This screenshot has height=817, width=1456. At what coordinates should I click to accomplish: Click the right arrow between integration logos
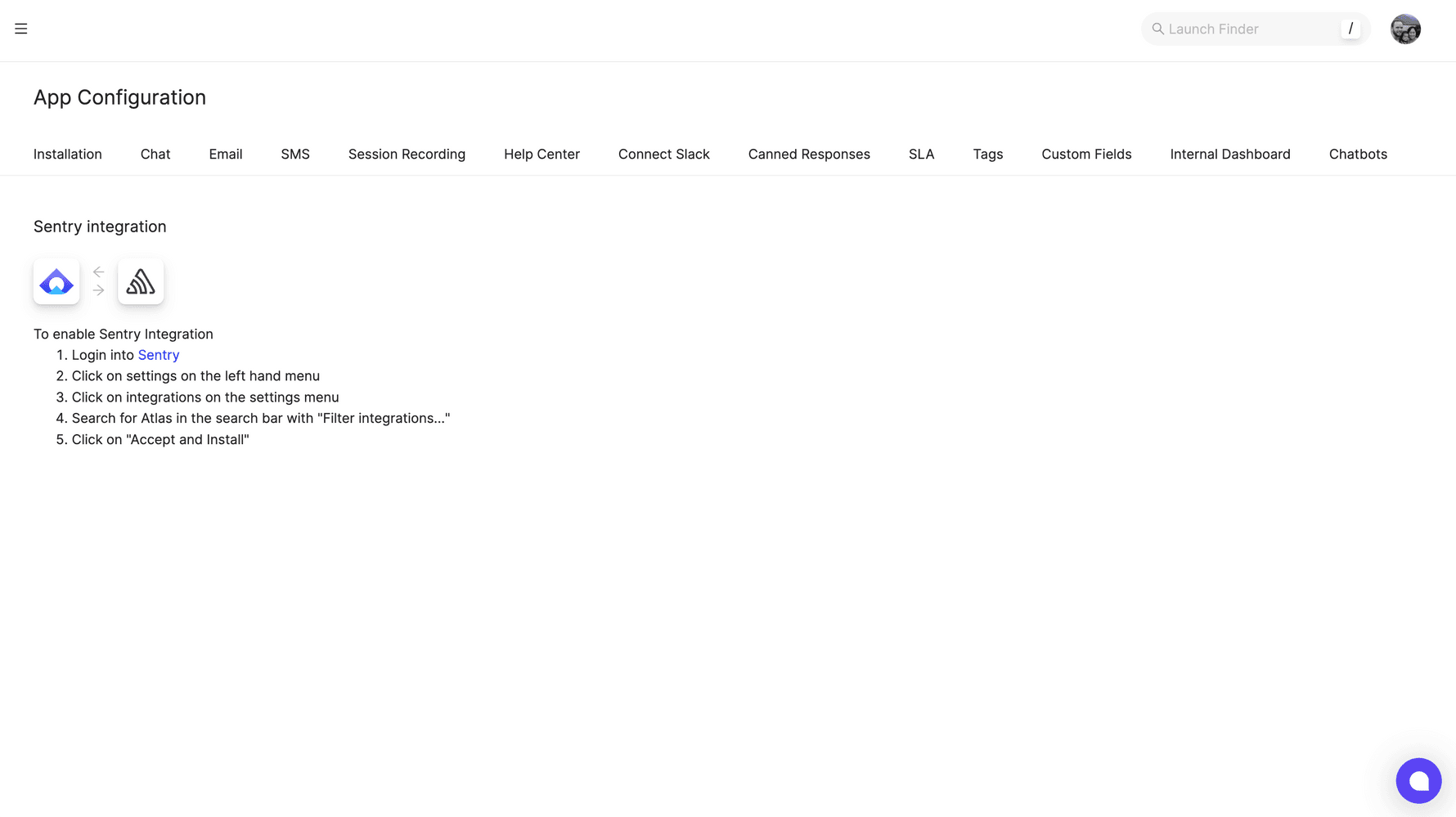tap(98, 290)
